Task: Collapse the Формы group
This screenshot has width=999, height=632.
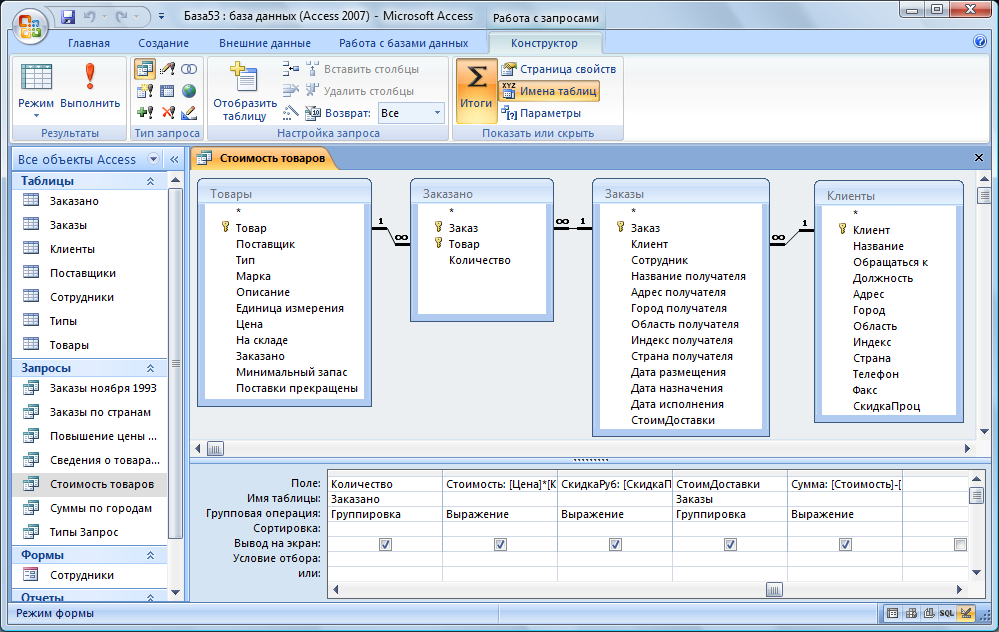Action: (150, 555)
